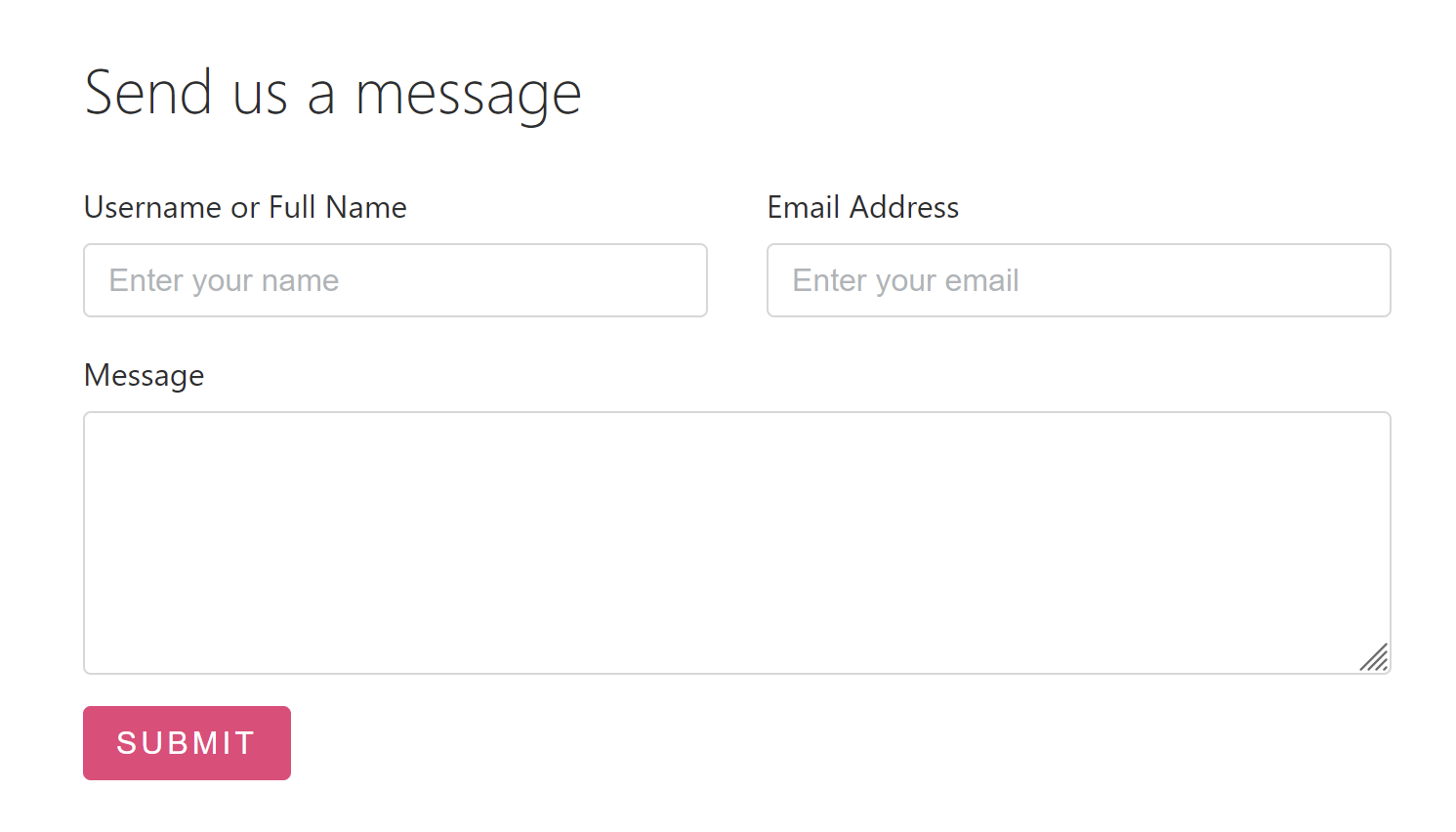Select the 'Username or Full Name' label
The width and height of the screenshot is (1456, 832).
pyautogui.click(x=245, y=207)
